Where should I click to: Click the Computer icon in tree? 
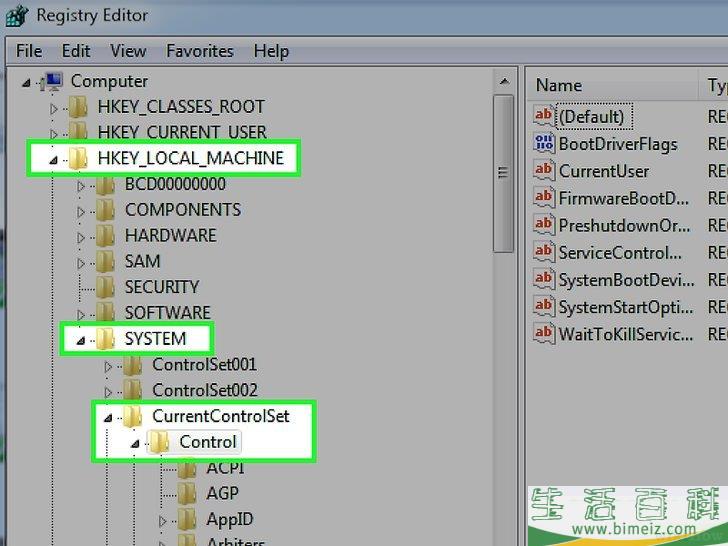52,82
